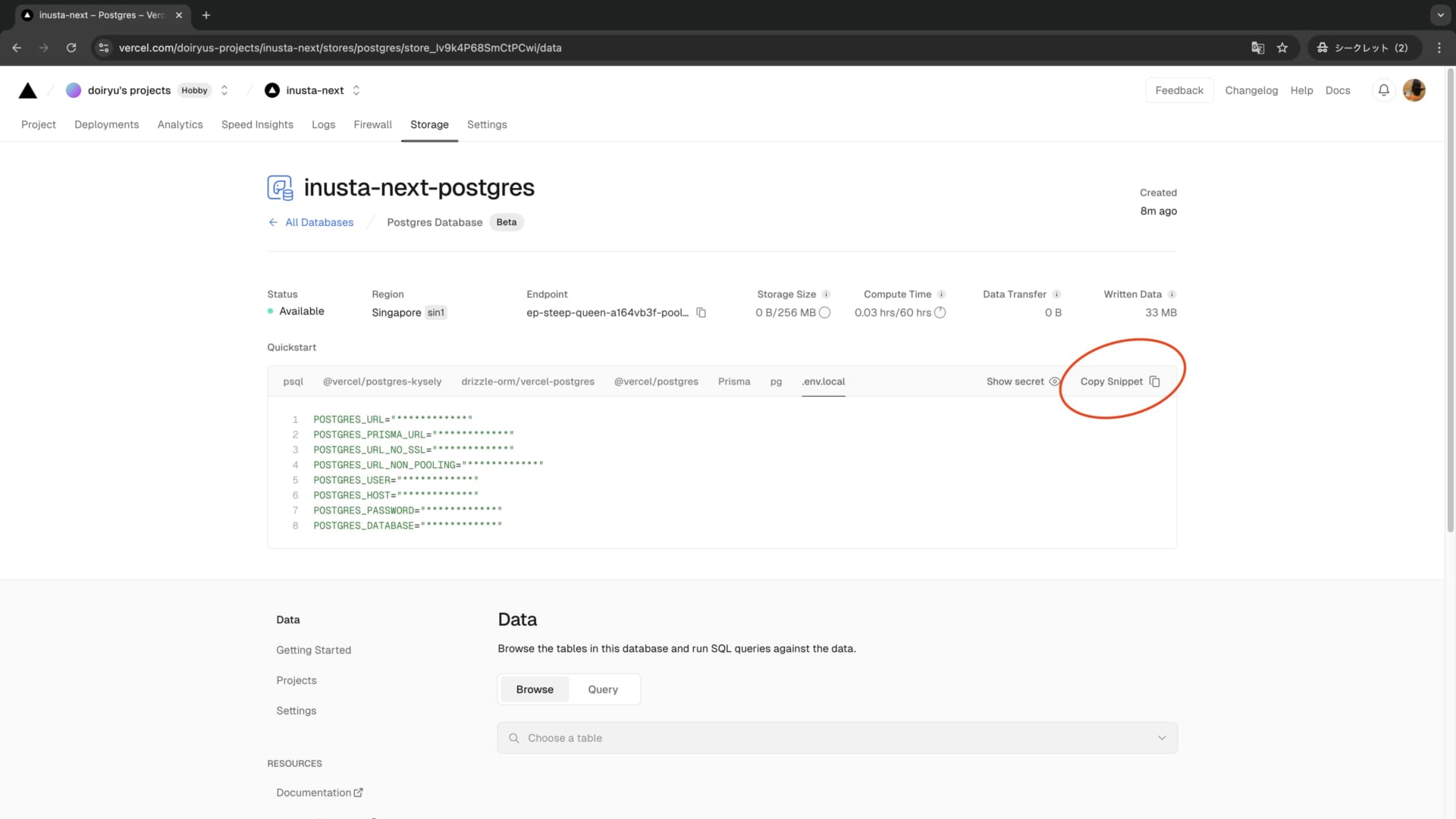Click the page vertical scrollbar
This screenshot has width=1456, height=819.
point(1450,300)
